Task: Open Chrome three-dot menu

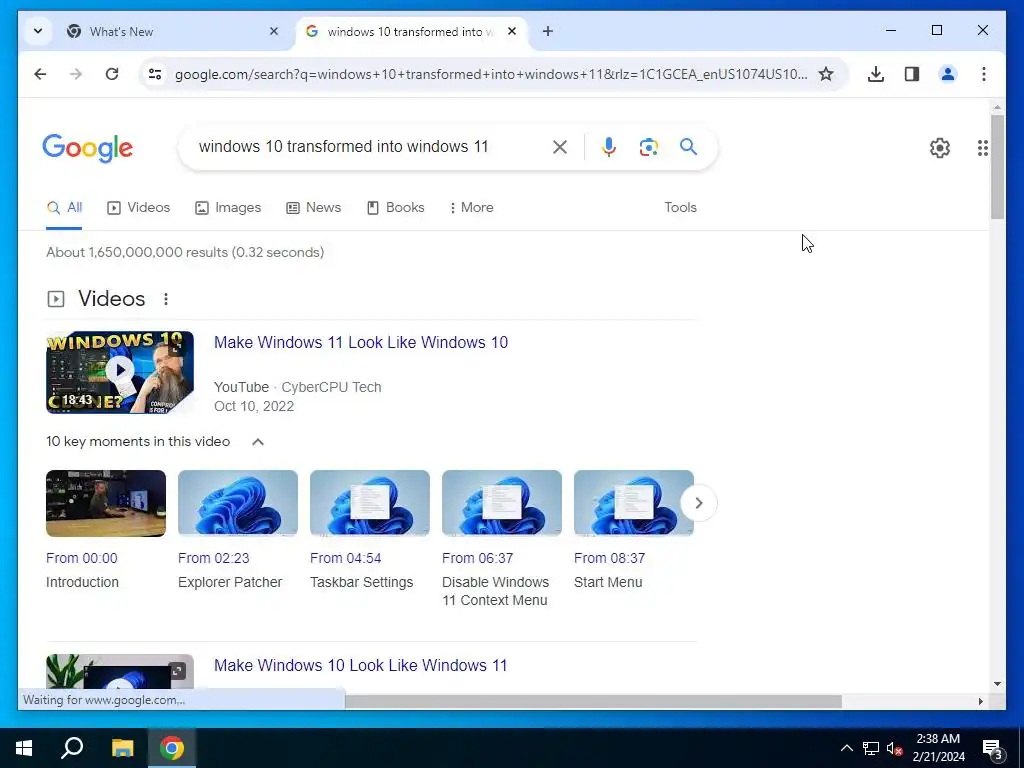Action: 984,74
